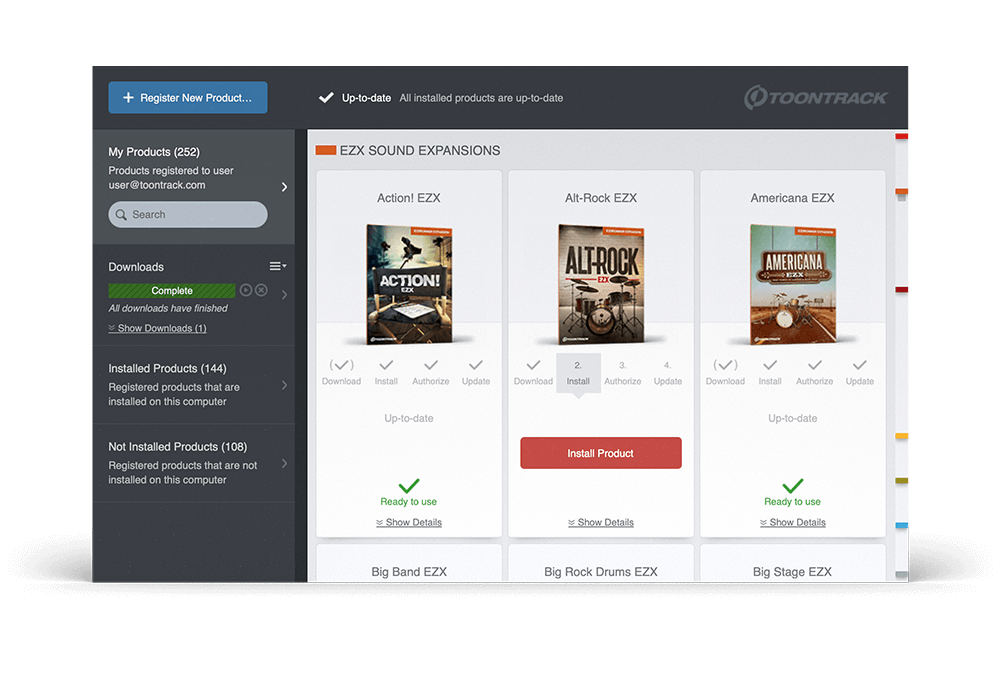Viewport: 1000px width, 681px height.
Task: Click the green Ready checkmark under Americana EZX
Action: point(792,486)
